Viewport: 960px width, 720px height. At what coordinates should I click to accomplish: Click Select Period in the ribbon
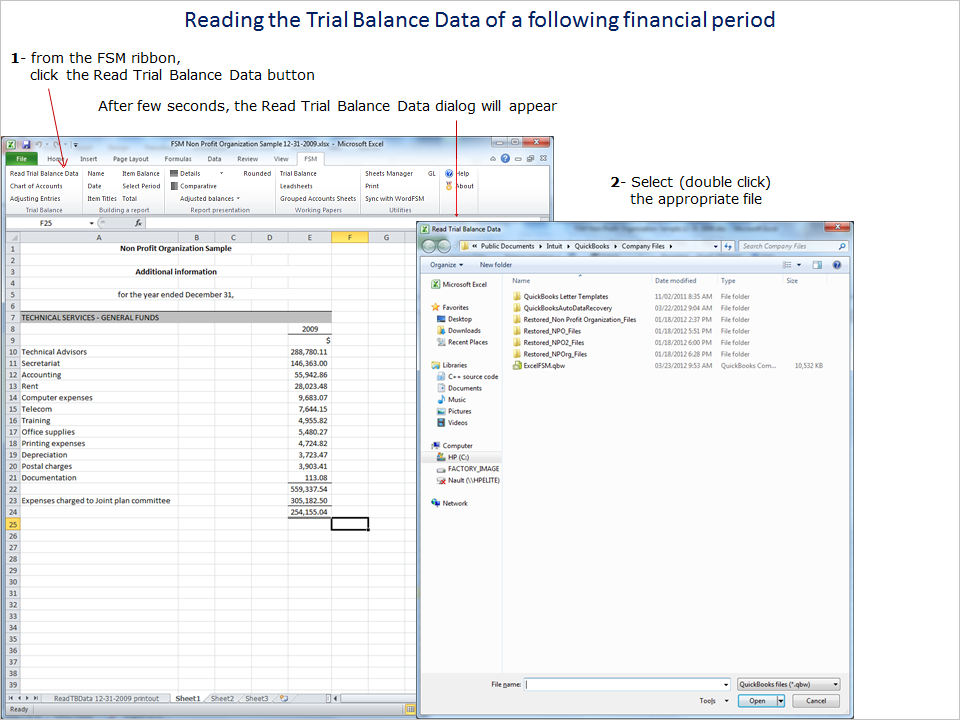click(141, 186)
